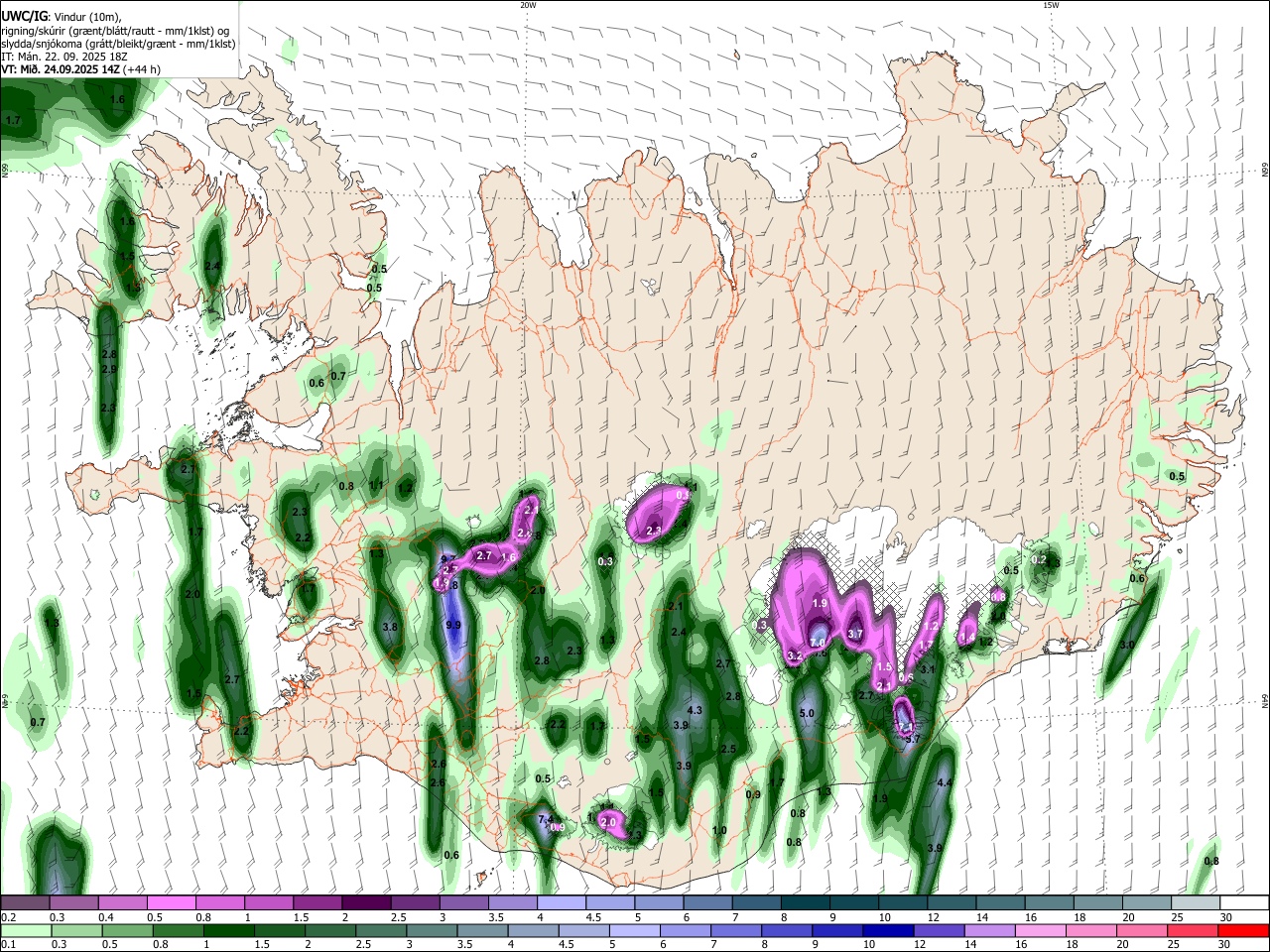Viewport: 1270px width, 952px height.
Task: Click the 4.5 label in the upper legend
Action: (x=594, y=917)
